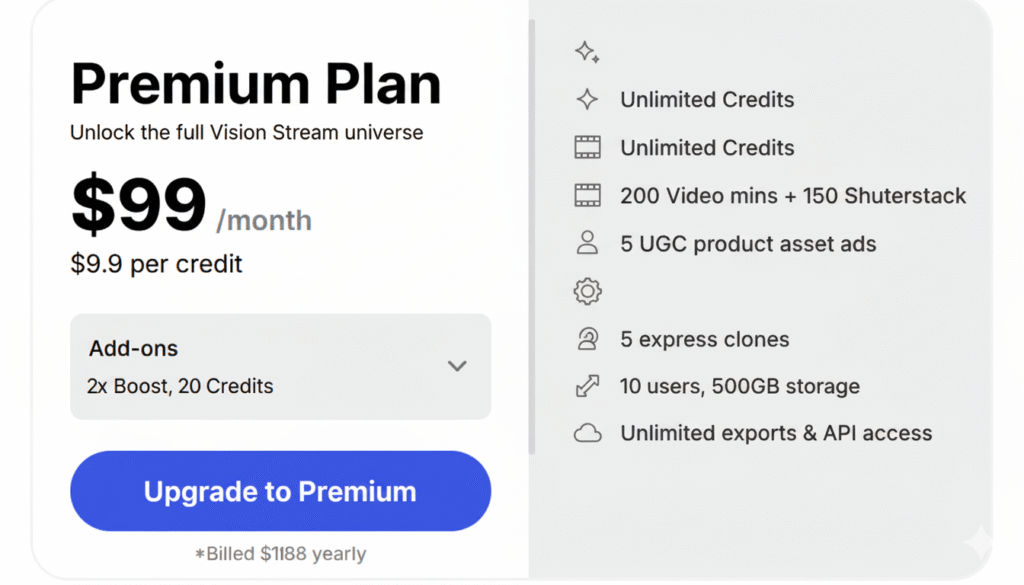Click the clone avatar icon beside express clones

[x=587, y=339]
